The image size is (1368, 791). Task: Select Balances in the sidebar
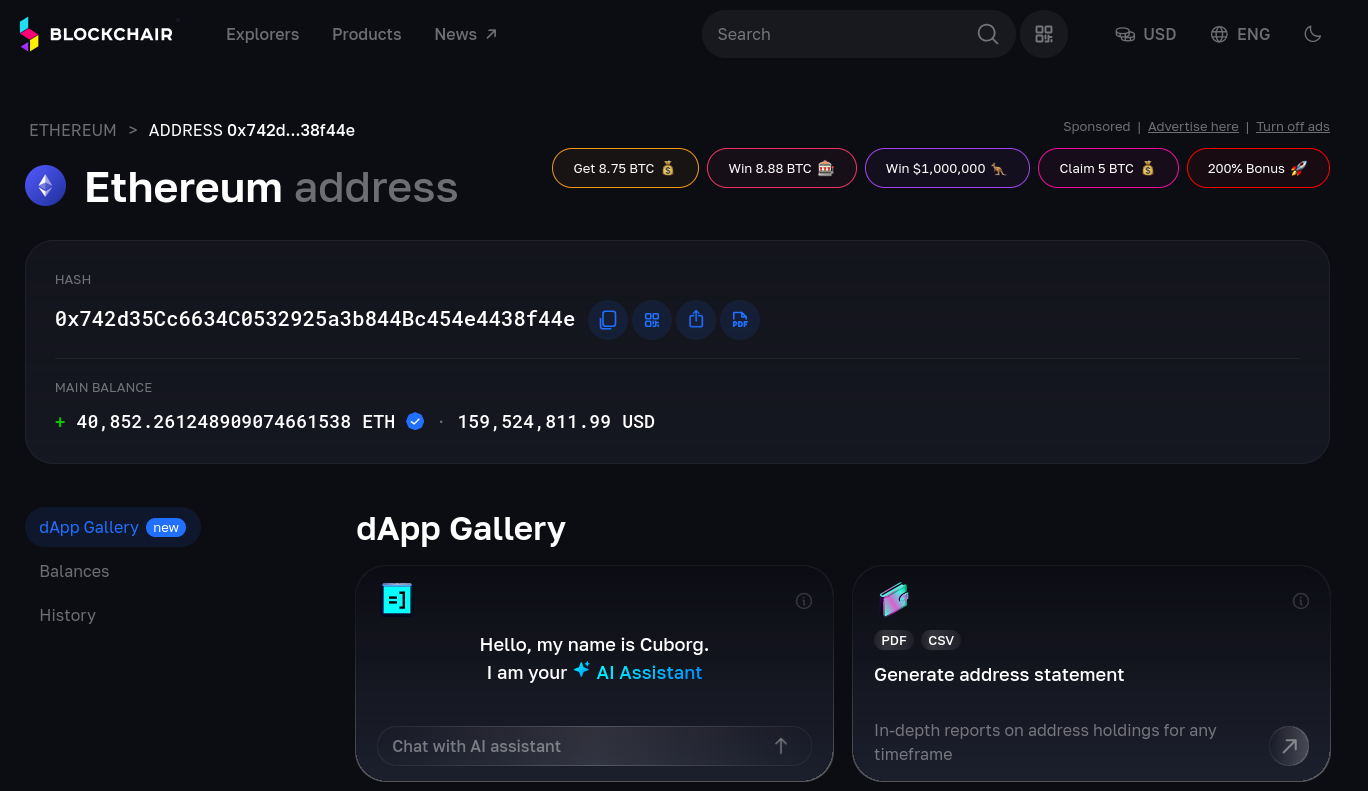pyautogui.click(x=74, y=571)
